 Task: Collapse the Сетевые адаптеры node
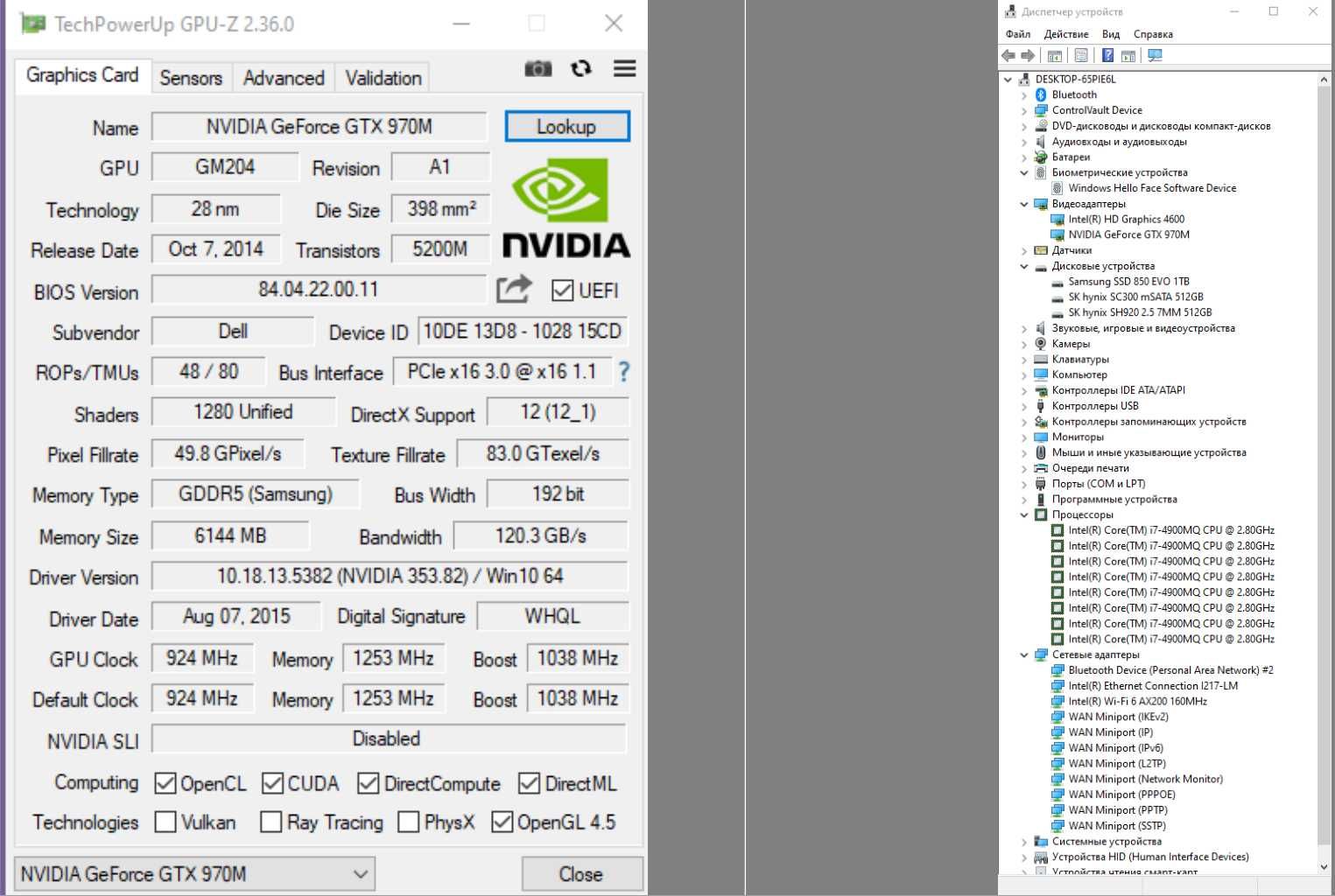pos(1024,654)
